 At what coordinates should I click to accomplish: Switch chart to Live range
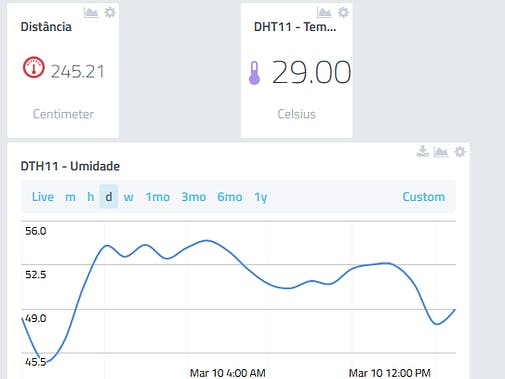[x=43, y=197]
